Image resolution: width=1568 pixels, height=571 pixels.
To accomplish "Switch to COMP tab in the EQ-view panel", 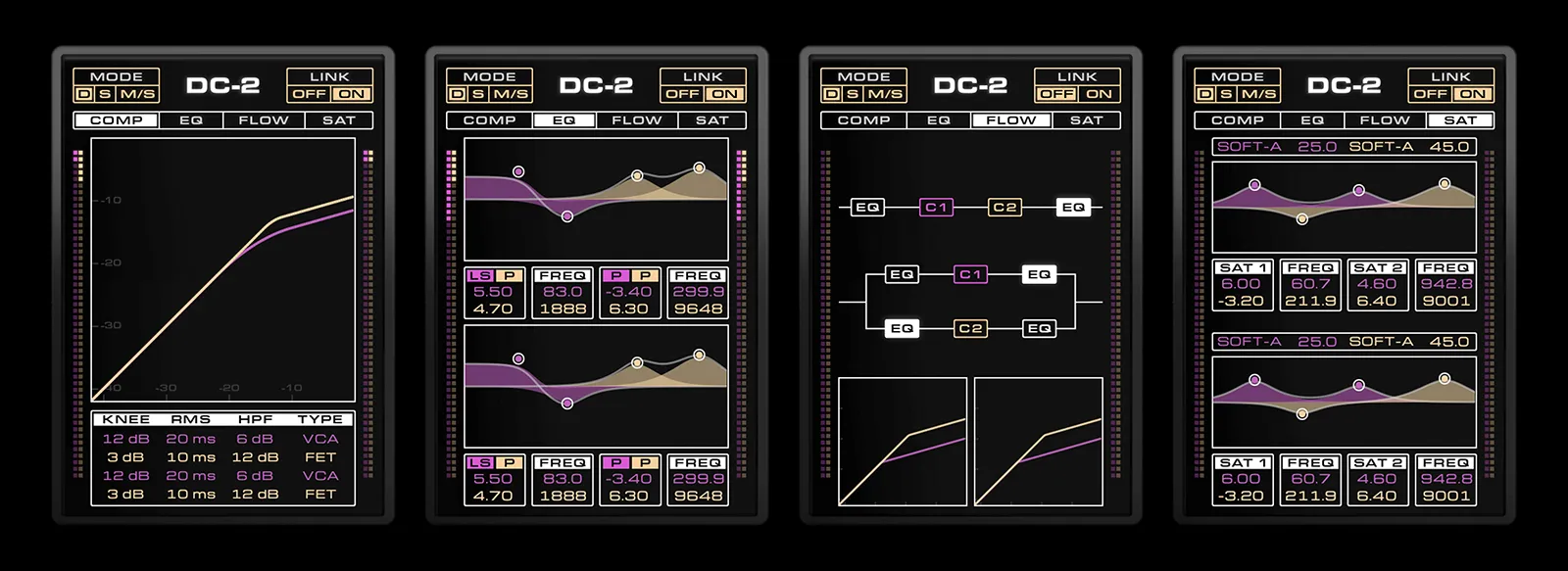I will (489, 119).
